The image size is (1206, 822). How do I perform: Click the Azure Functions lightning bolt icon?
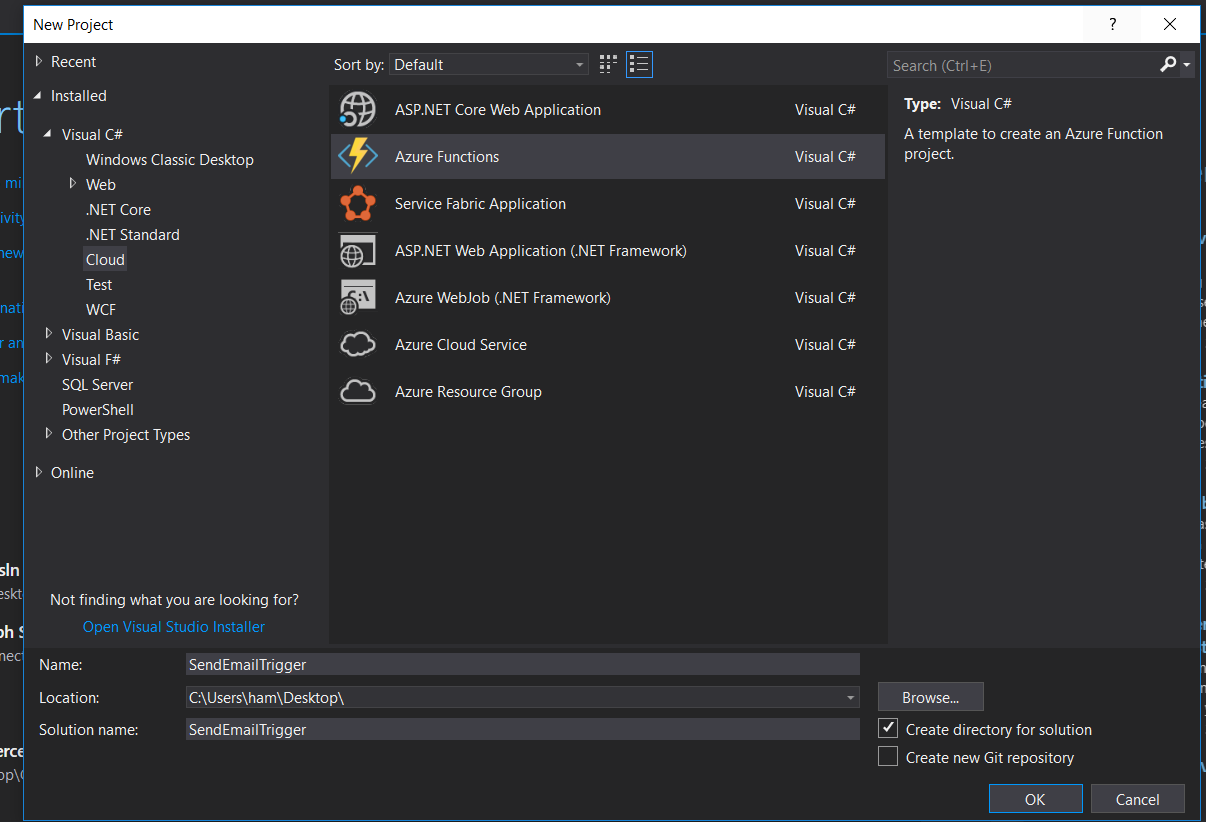(x=357, y=157)
